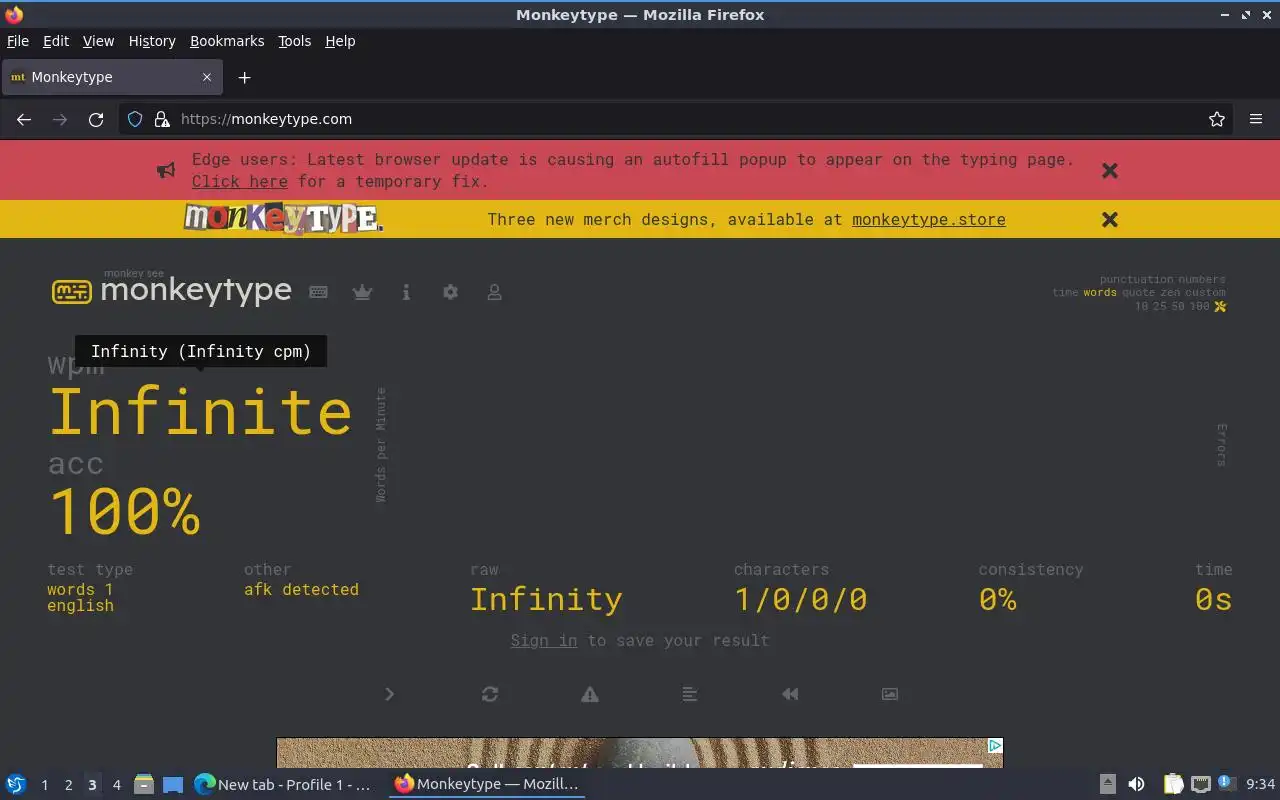Select zen test mode
This screenshot has height=800, width=1280.
pos(1170,293)
